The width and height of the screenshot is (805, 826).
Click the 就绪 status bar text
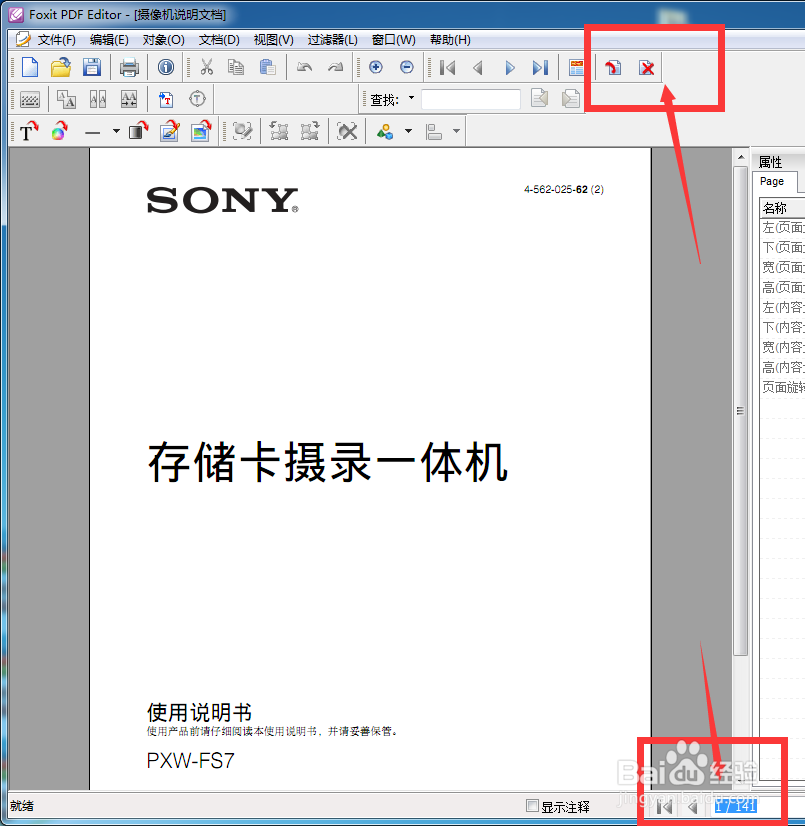pos(22,806)
